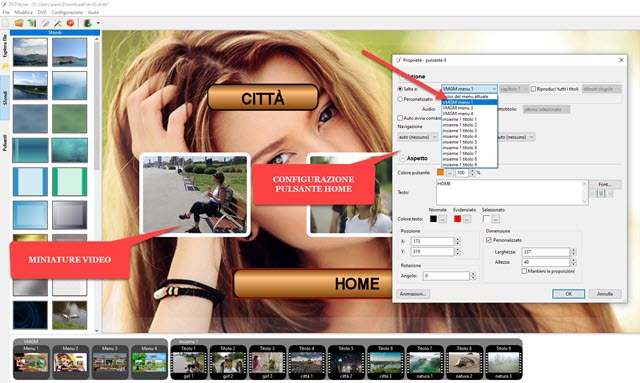Open the DVD menu
The image size is (640, 383).
coord(42,13)
